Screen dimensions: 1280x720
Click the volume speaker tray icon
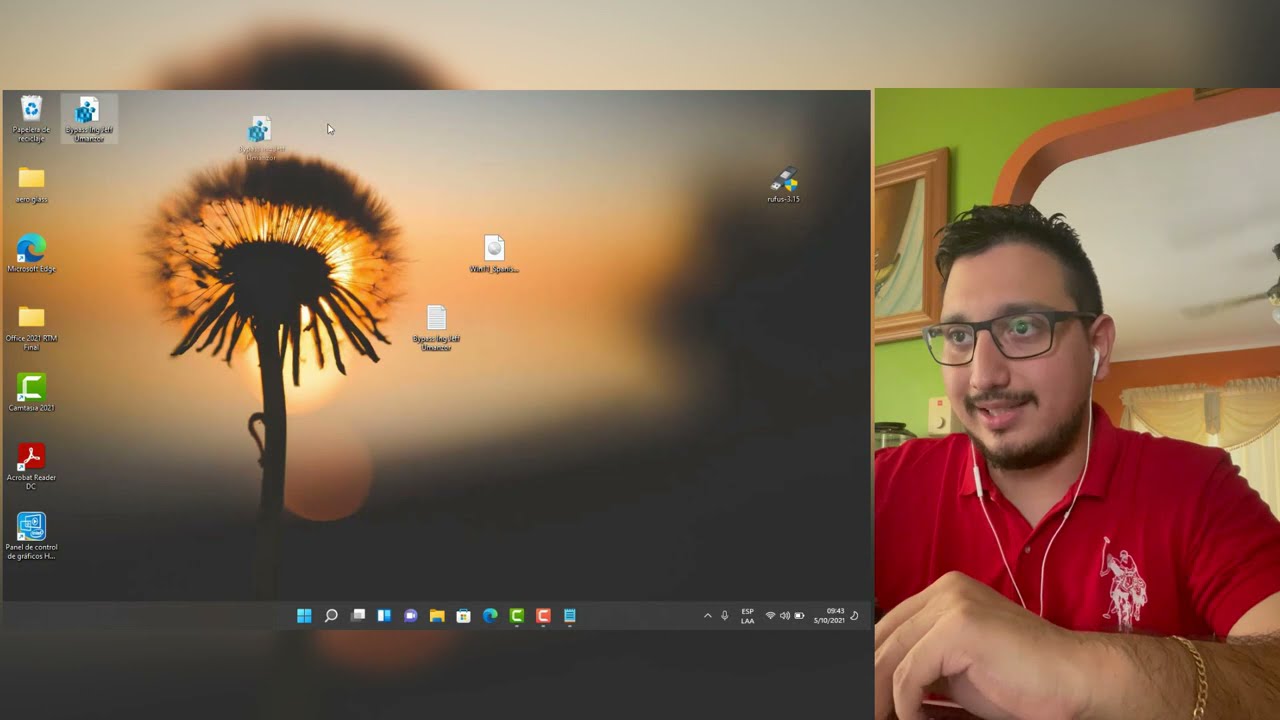click(785, 616)
